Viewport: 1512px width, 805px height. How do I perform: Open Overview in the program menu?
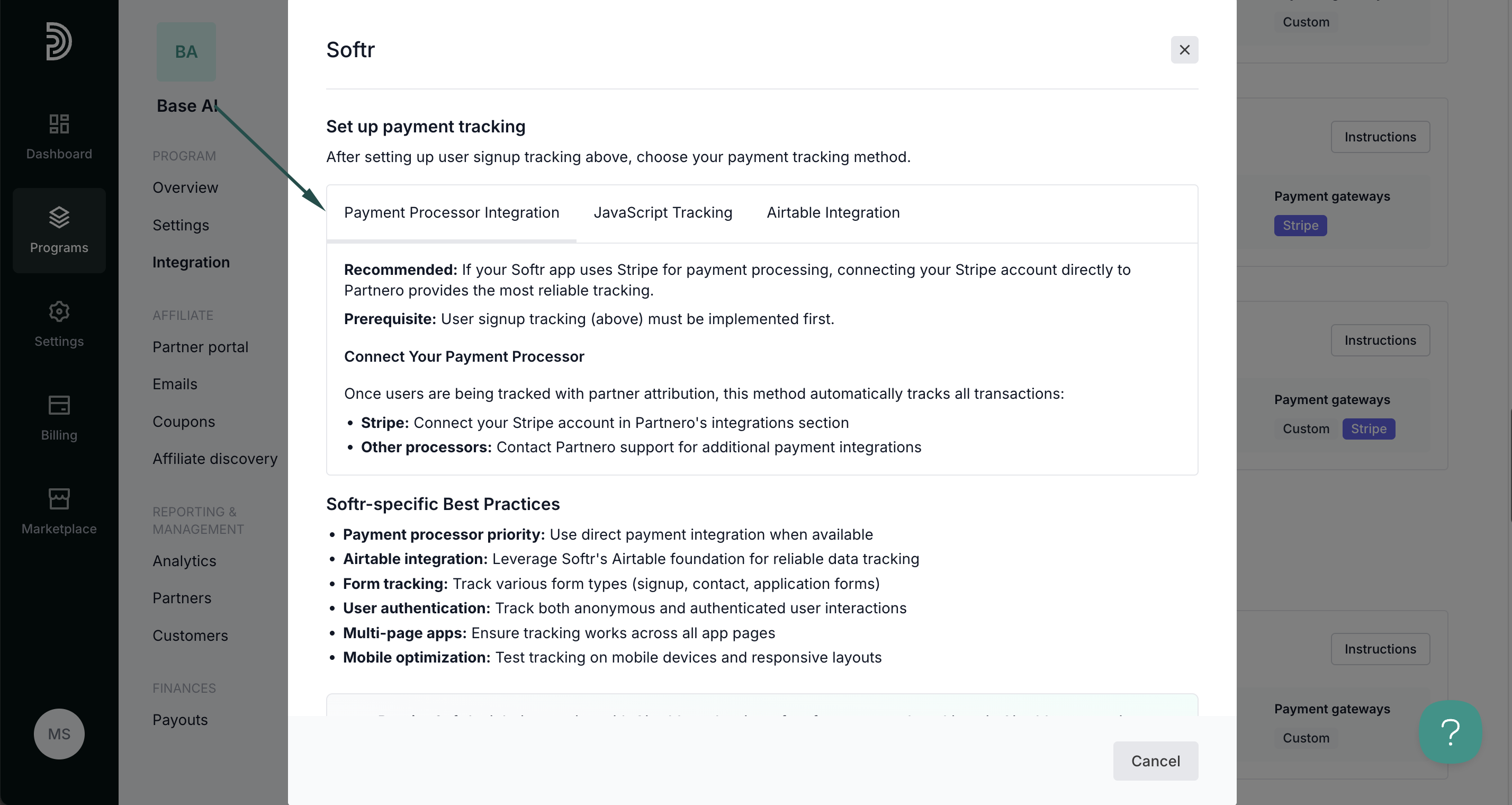tap(185, 187)
